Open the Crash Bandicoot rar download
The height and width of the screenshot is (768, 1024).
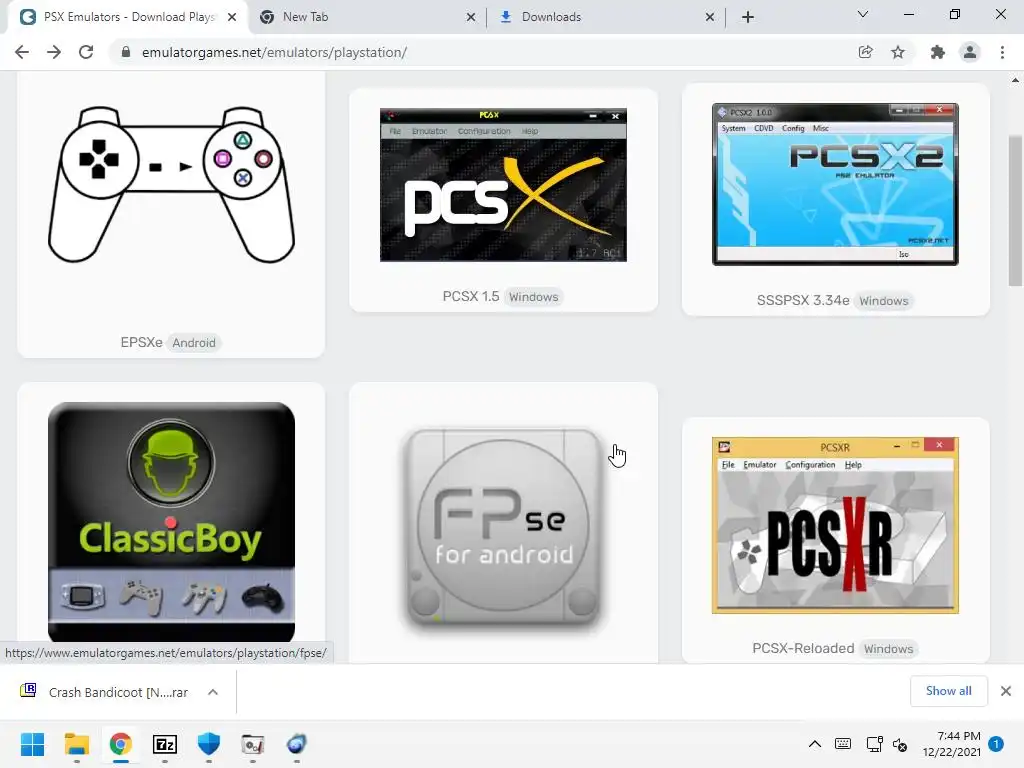tap(106, 692)
